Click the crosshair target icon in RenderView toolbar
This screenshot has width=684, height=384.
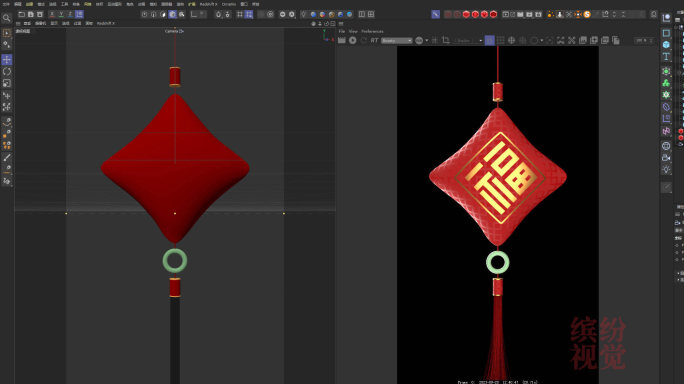(x=511, y=41)
